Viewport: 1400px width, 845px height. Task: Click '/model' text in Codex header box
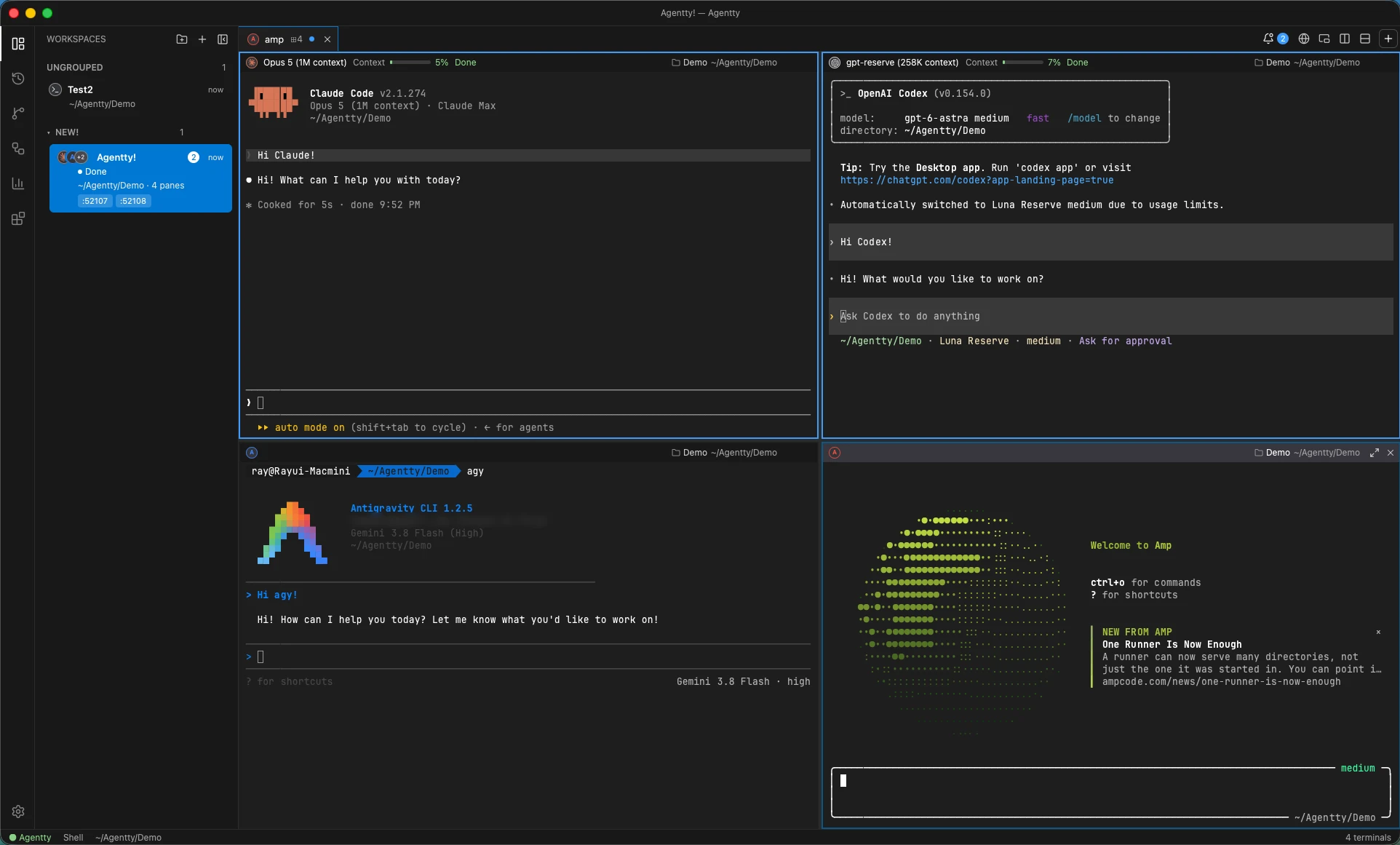click(1084, 119)
